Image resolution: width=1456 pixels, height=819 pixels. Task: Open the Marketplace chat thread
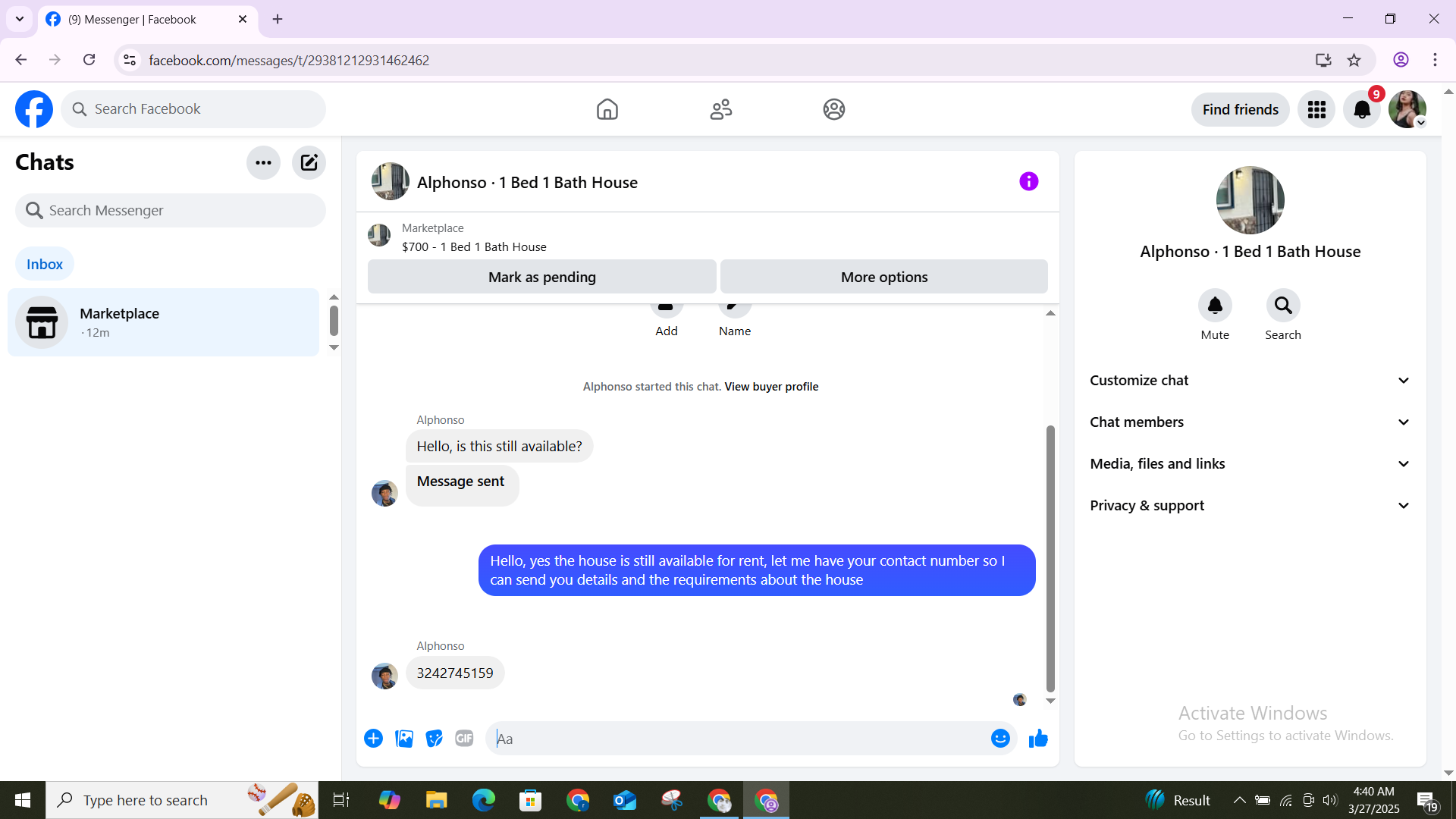click(163, 322)
